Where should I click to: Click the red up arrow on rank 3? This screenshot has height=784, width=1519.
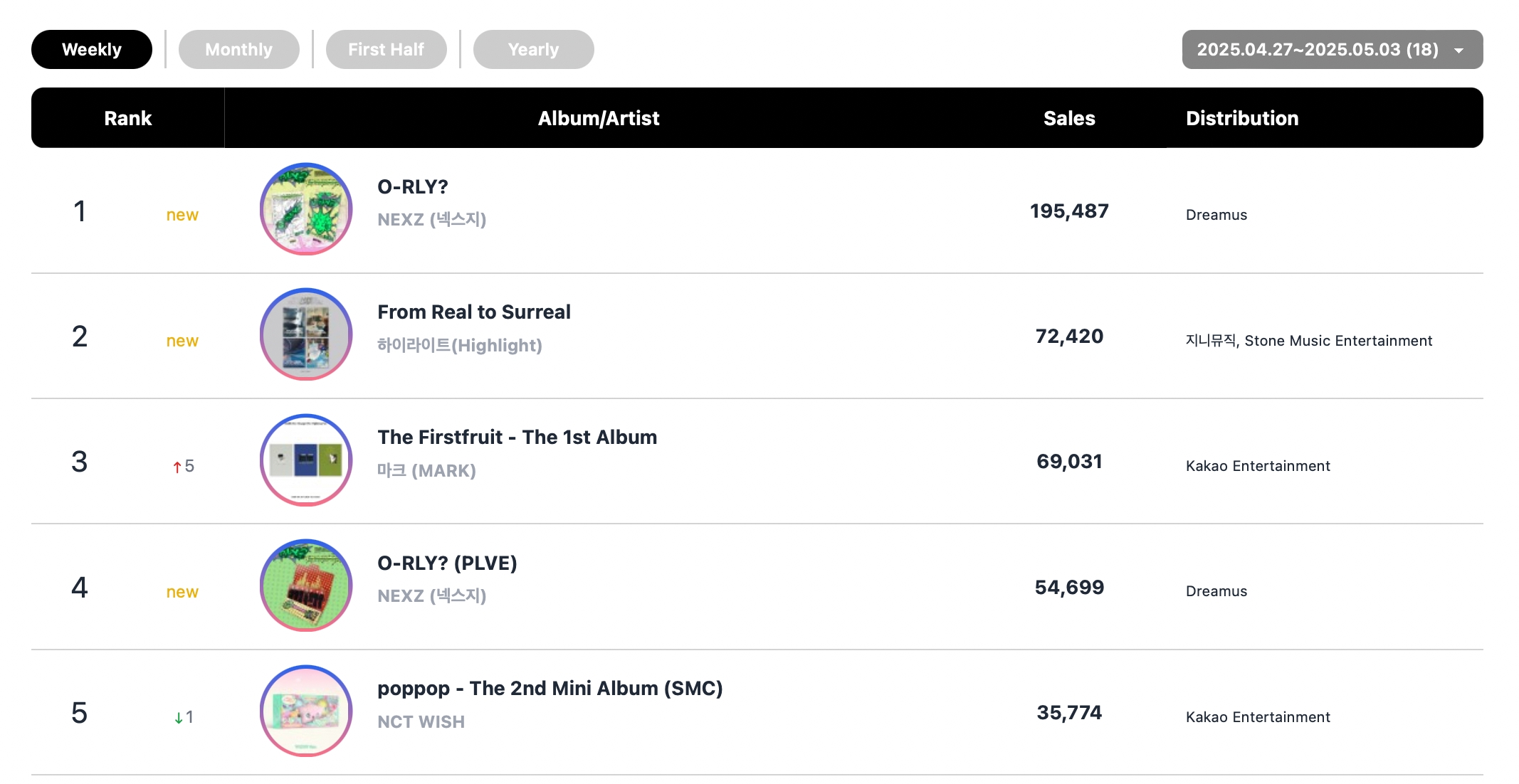click(177, 467)
